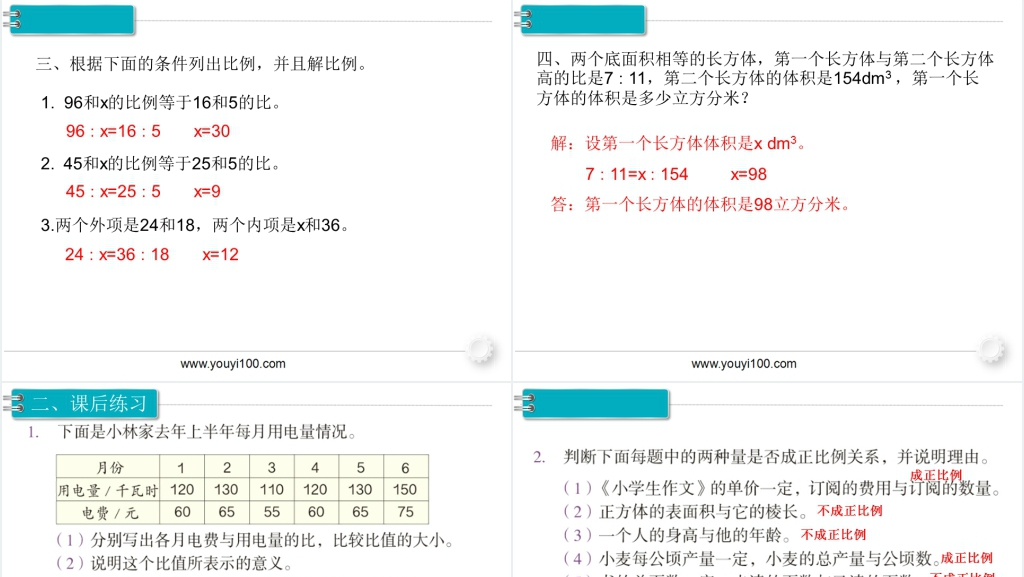Click question 3 text 两个外项是24和18
This screenshot has height=577, width=1024.
point(195,225)
